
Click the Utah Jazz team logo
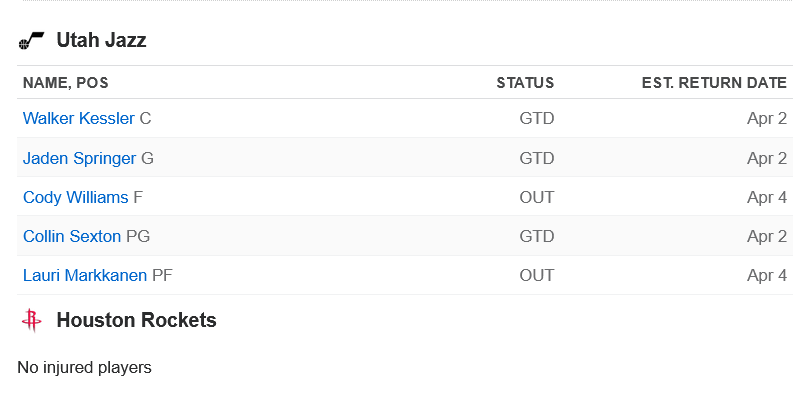tap(31, 40)
